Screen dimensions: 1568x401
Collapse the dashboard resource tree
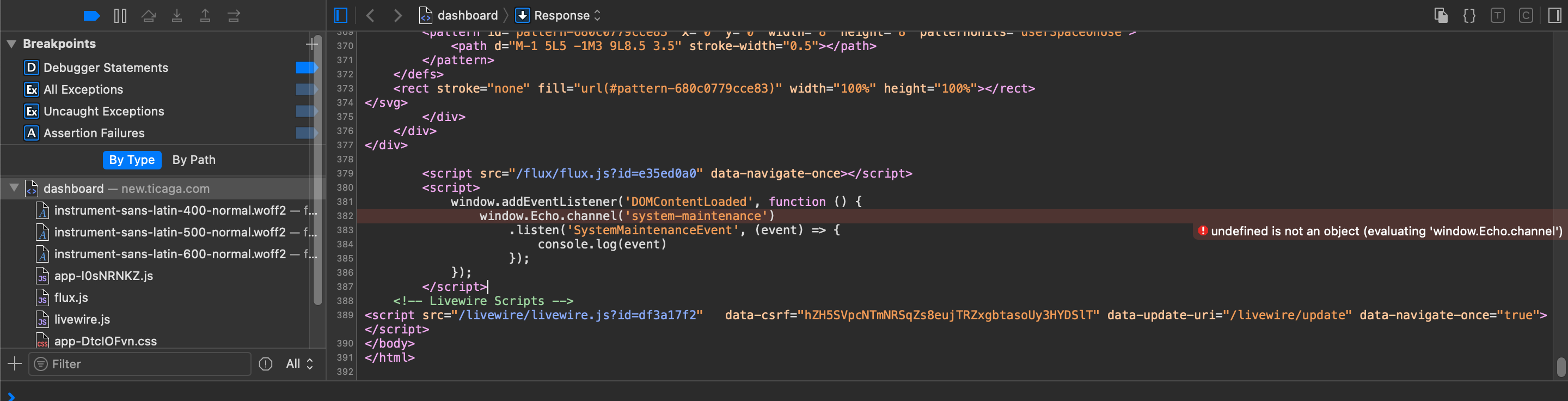(14, 189)
